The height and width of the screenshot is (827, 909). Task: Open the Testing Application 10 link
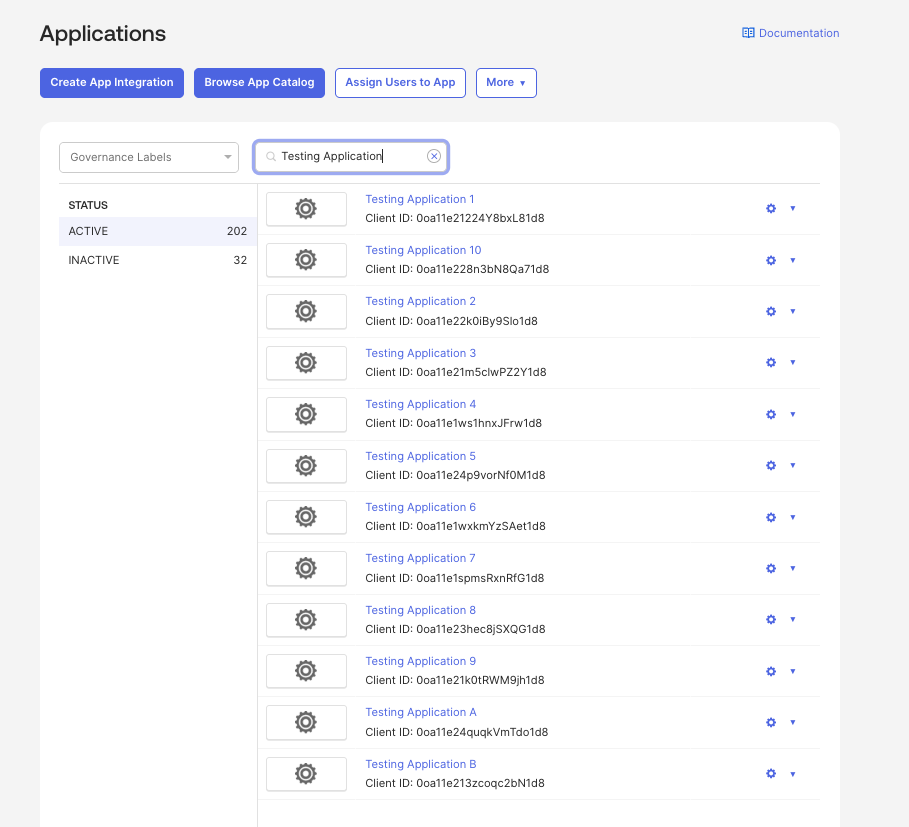tap(423, 250)
